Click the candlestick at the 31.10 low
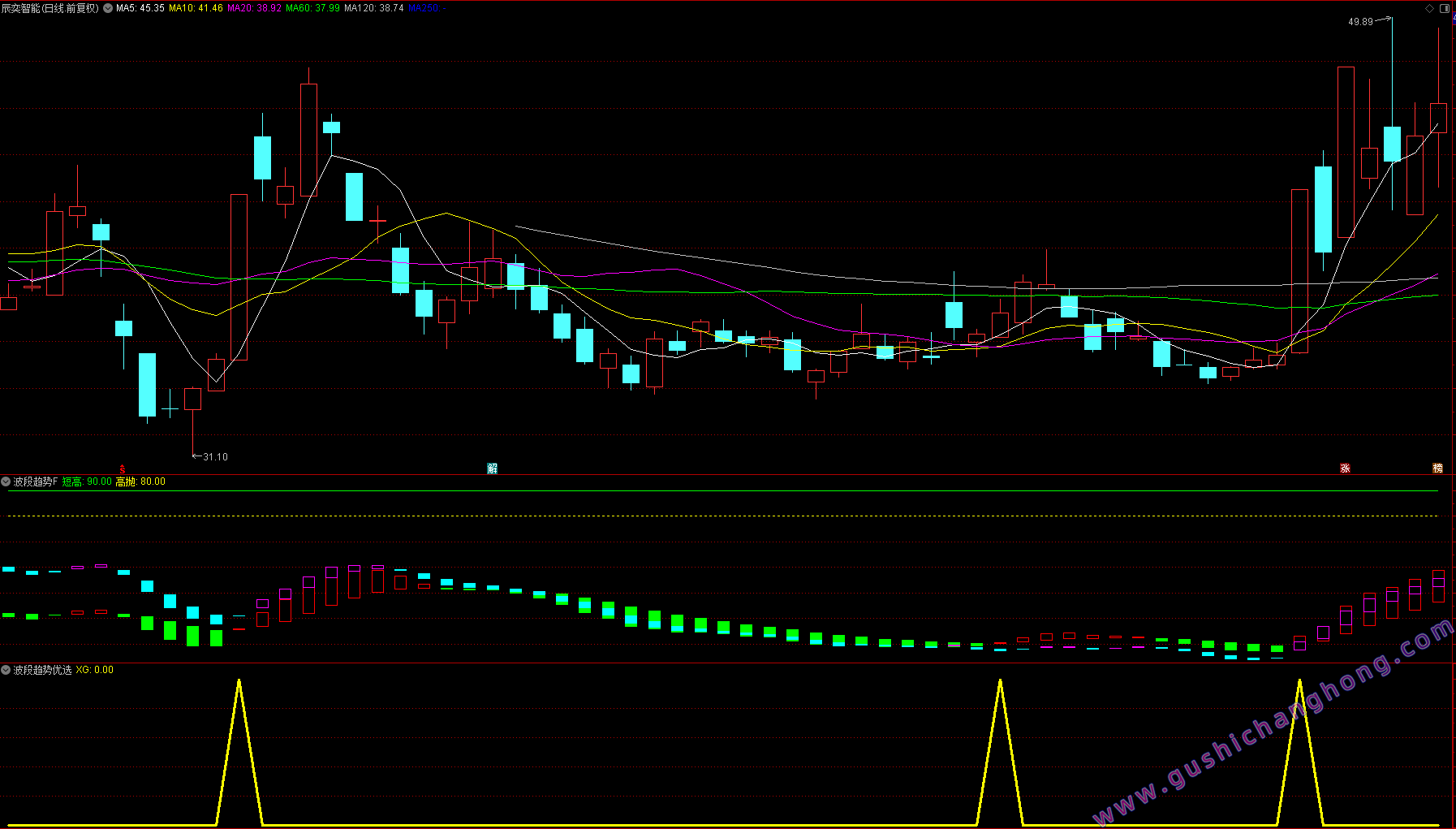Viewport: 1456px width, 829px height. click(192, 399)
